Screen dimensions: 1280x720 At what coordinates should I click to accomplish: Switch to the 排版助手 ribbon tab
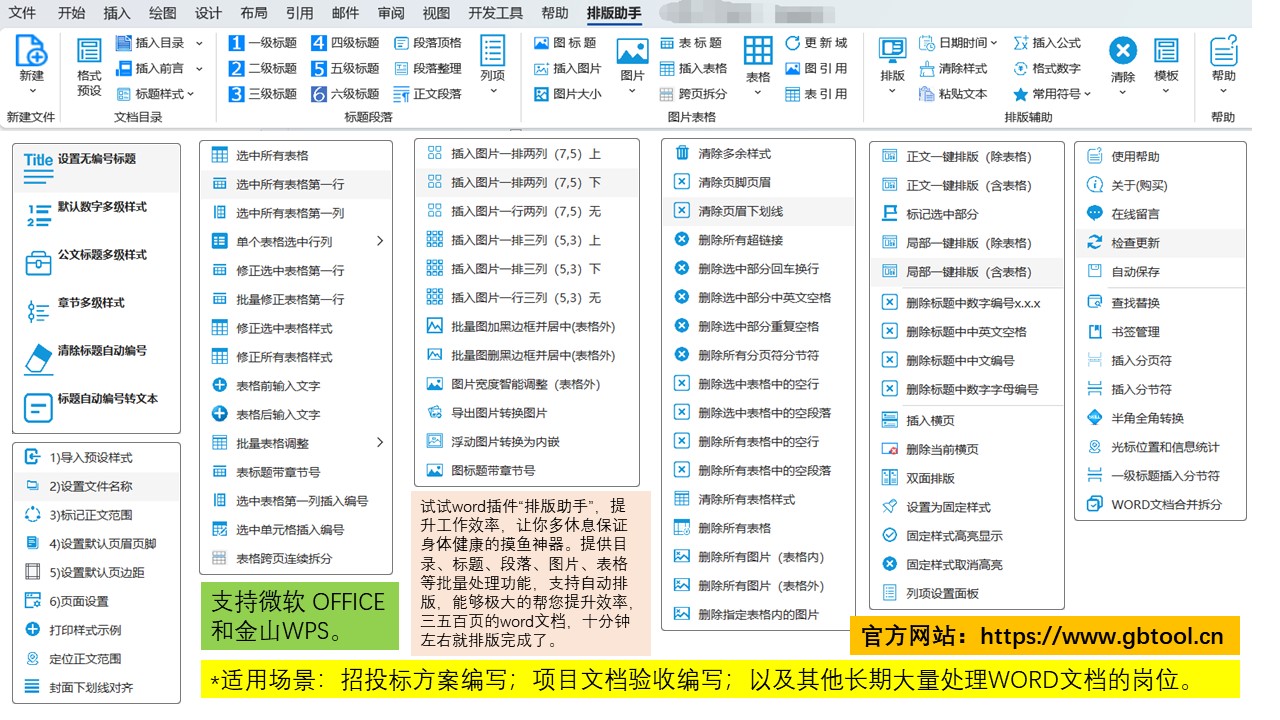coord(614,13)
